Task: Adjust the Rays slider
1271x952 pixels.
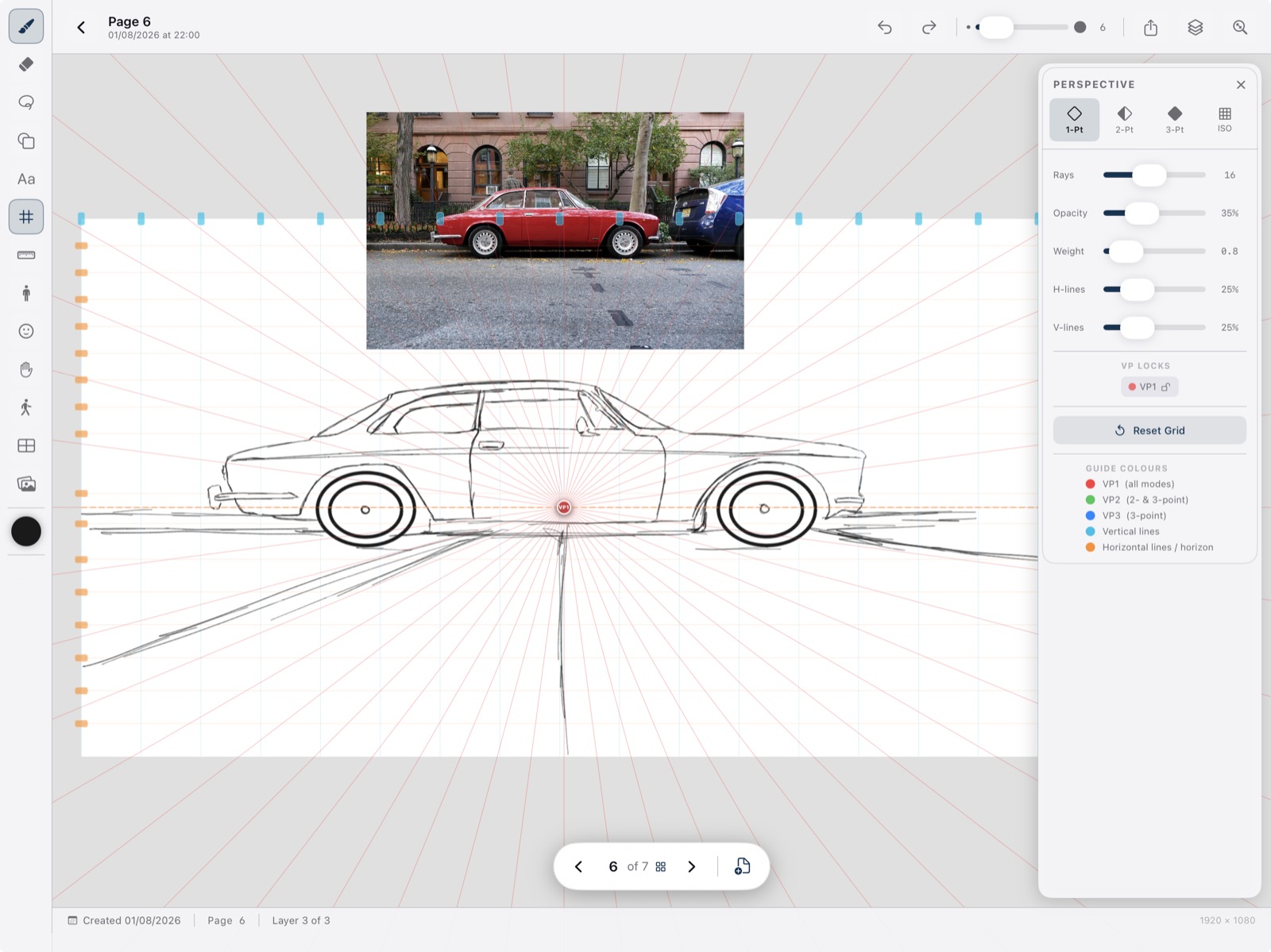Action: click(x=1154, y=175)
